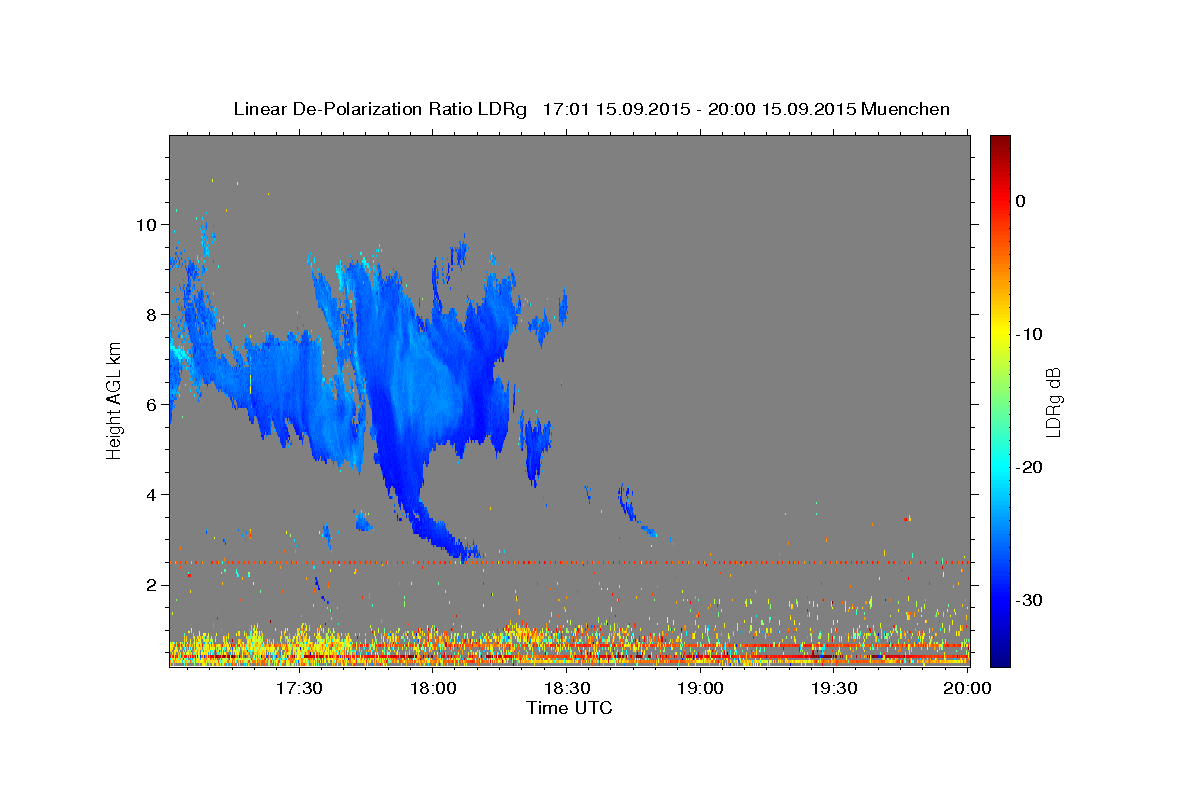The width and height of the screenshot is (1200, 800).
Task: Click the 'Height AGL km' axis label
Action: (115, 400)
